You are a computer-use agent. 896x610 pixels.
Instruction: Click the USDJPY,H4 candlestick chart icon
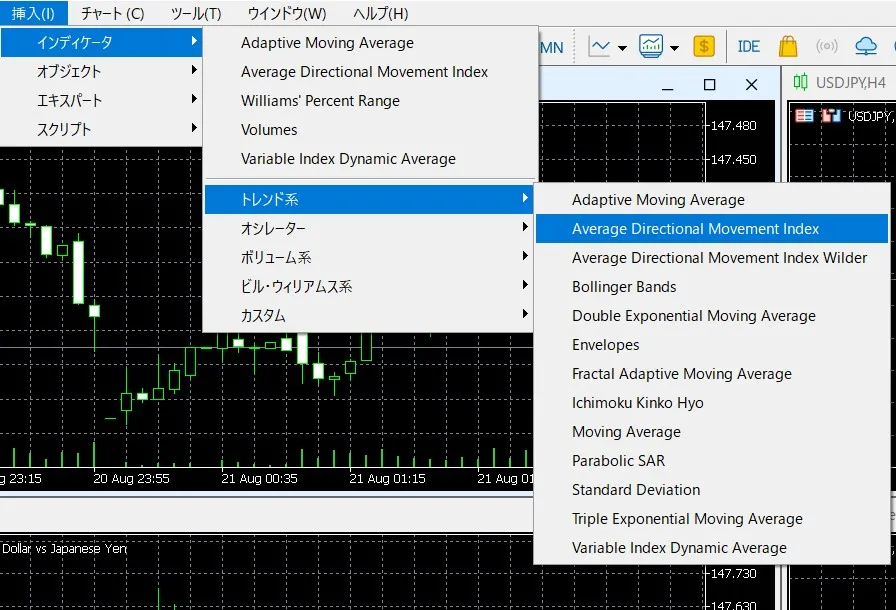pos(801,83)
